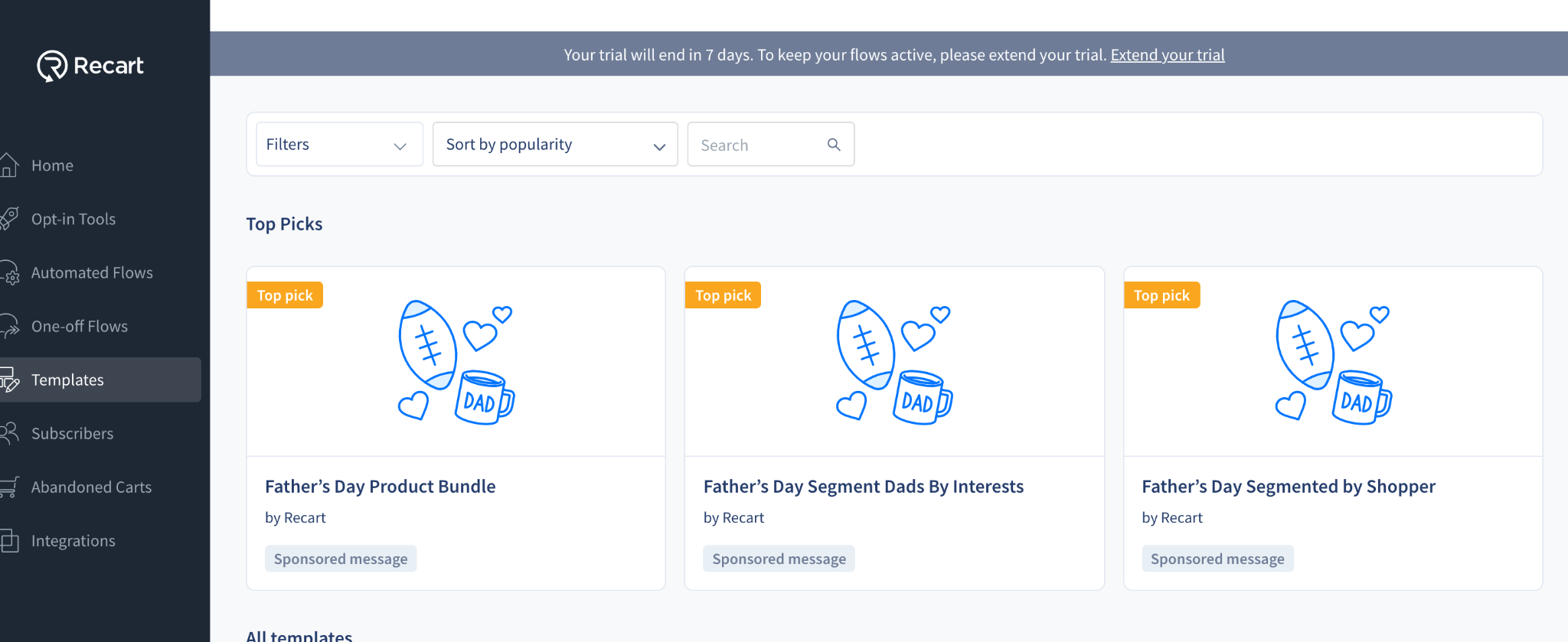Click the Abandoned Carts cart icon
1568x642 pixels.
(x=9, y=487)
